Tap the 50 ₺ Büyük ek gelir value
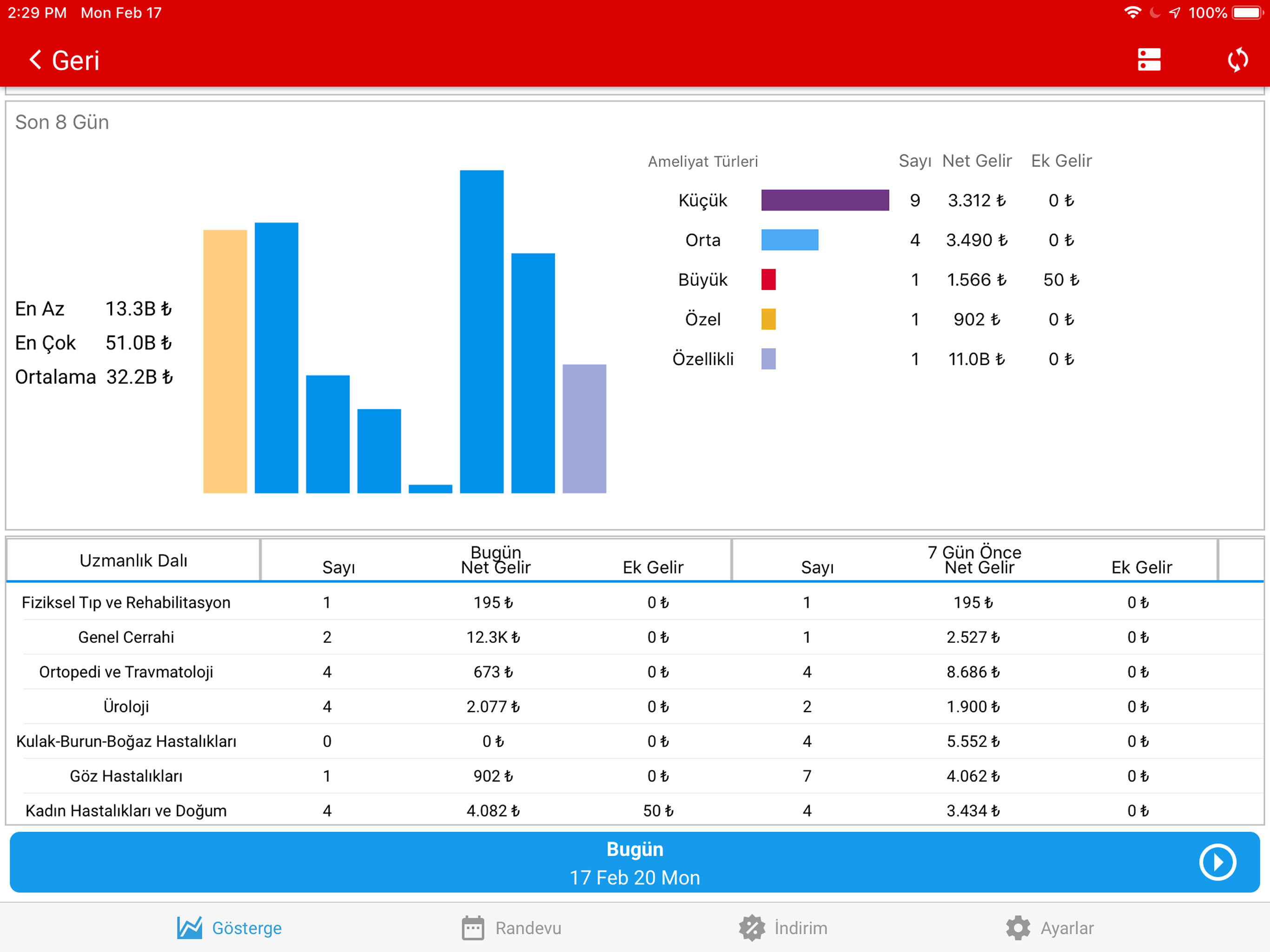This screenshot has height=952, width=1270. click(x=1061, y=280)
